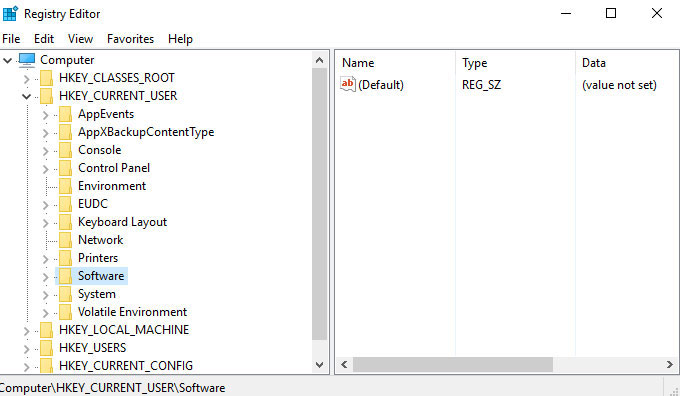Viewport: 680px width, 396px height.
Task: Select the Environment key label
Action: point(112,186)
